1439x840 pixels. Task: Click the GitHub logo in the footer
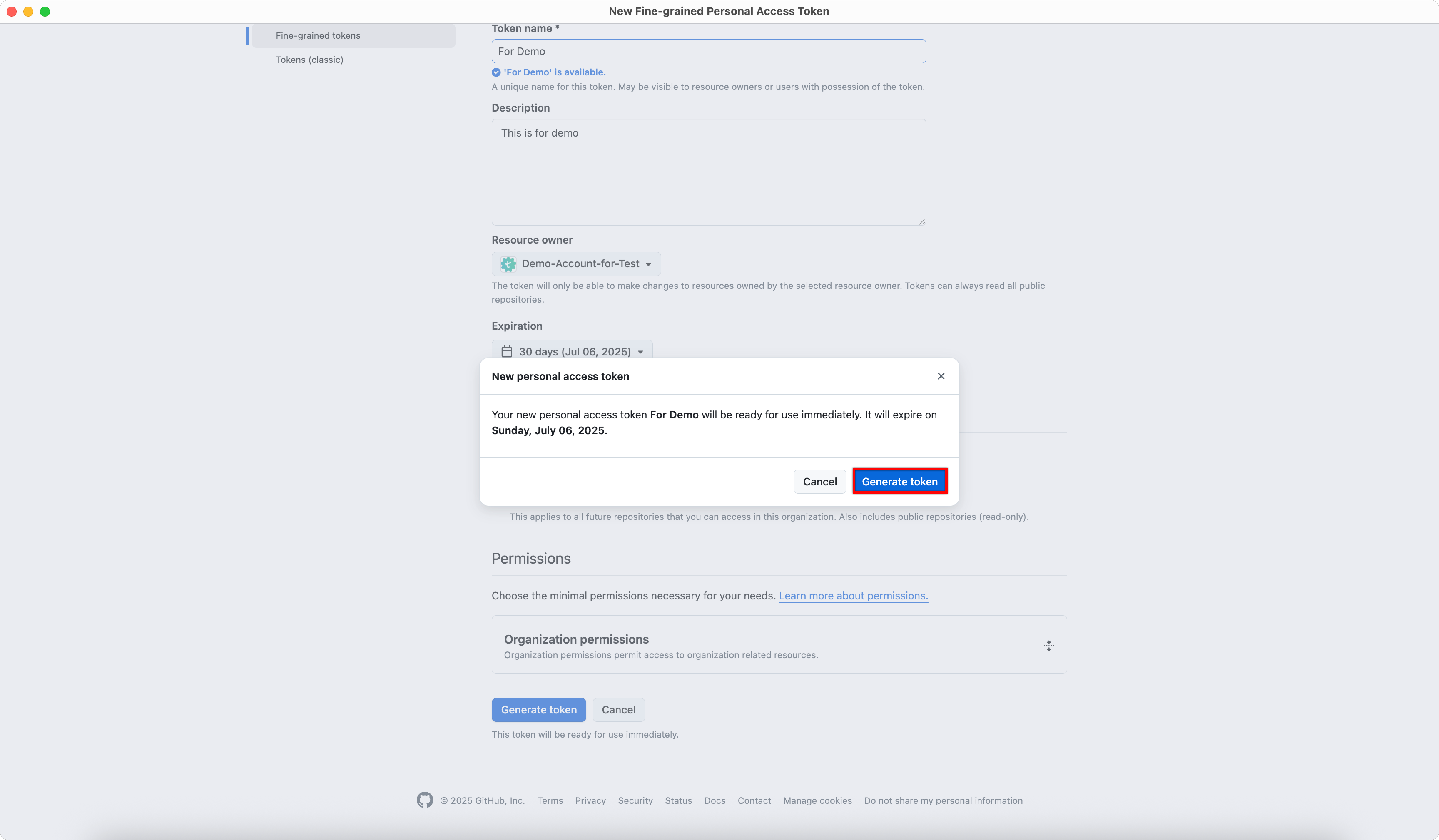pos(425,800)
